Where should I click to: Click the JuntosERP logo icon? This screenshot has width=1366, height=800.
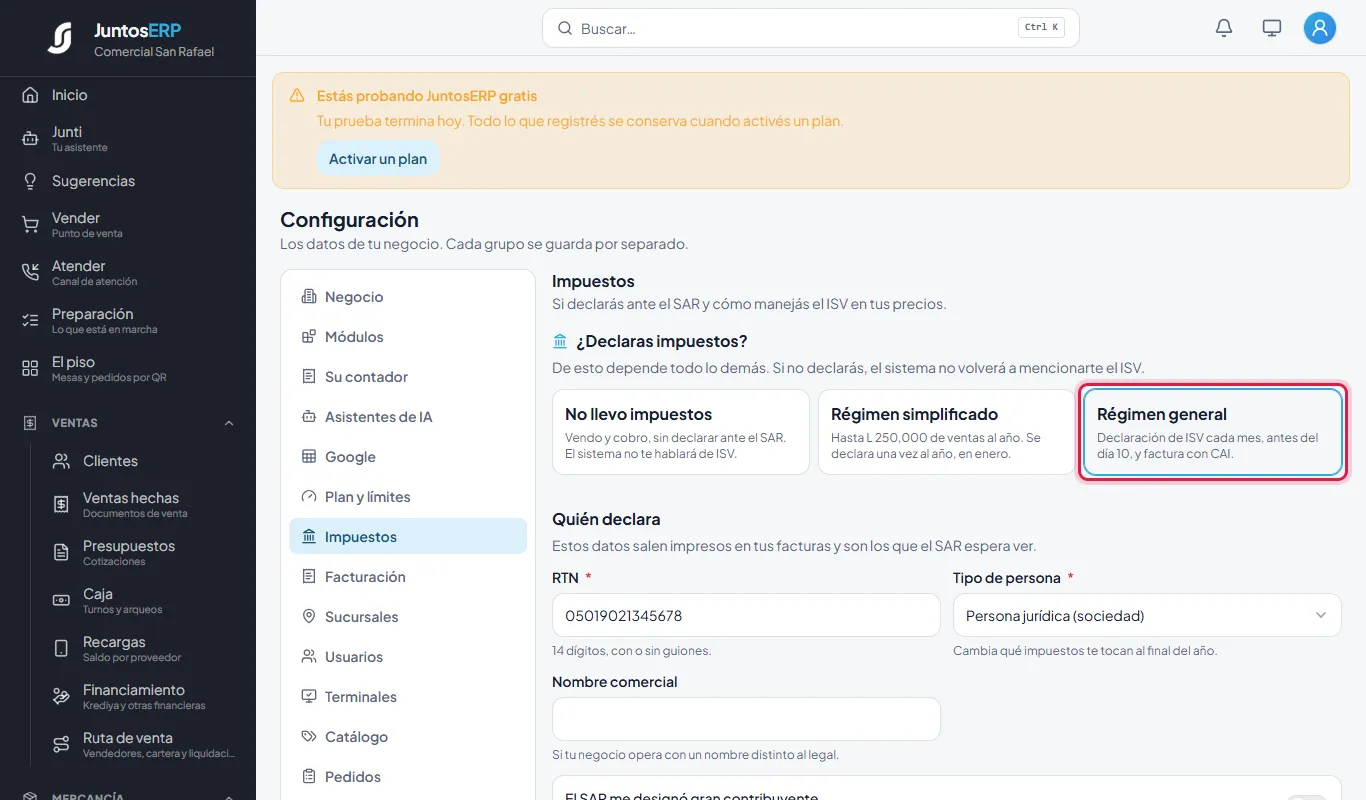(60, 38)
